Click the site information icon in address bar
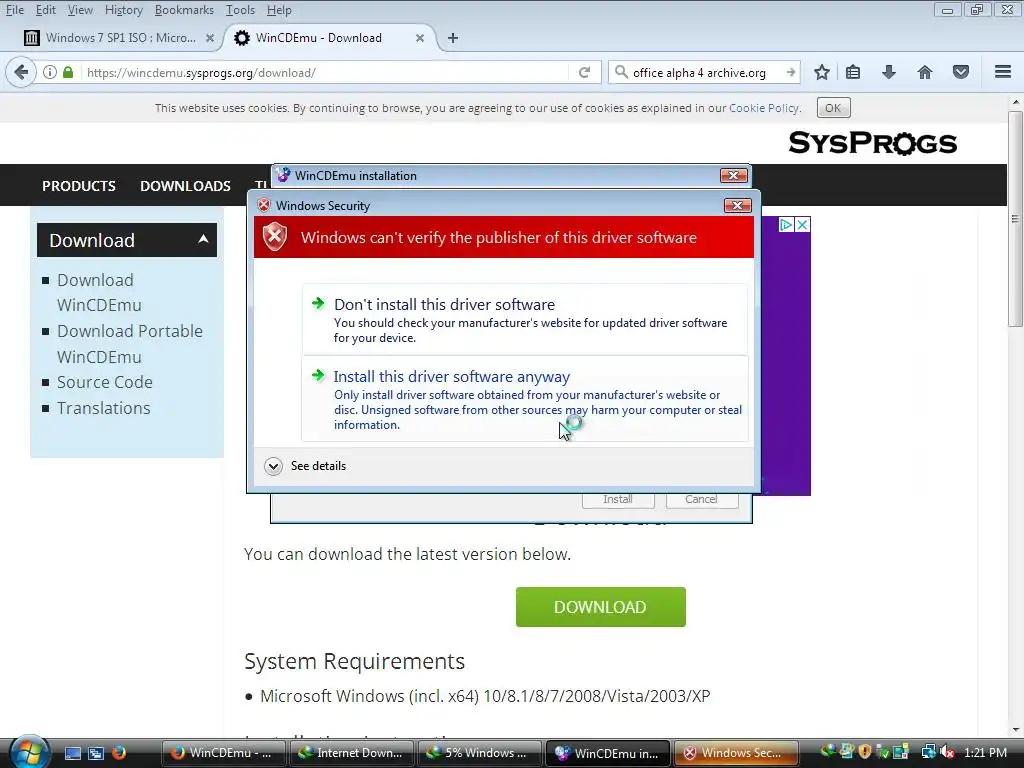The width and height of the screenshot is (1024, 768). tap(50, 72)
